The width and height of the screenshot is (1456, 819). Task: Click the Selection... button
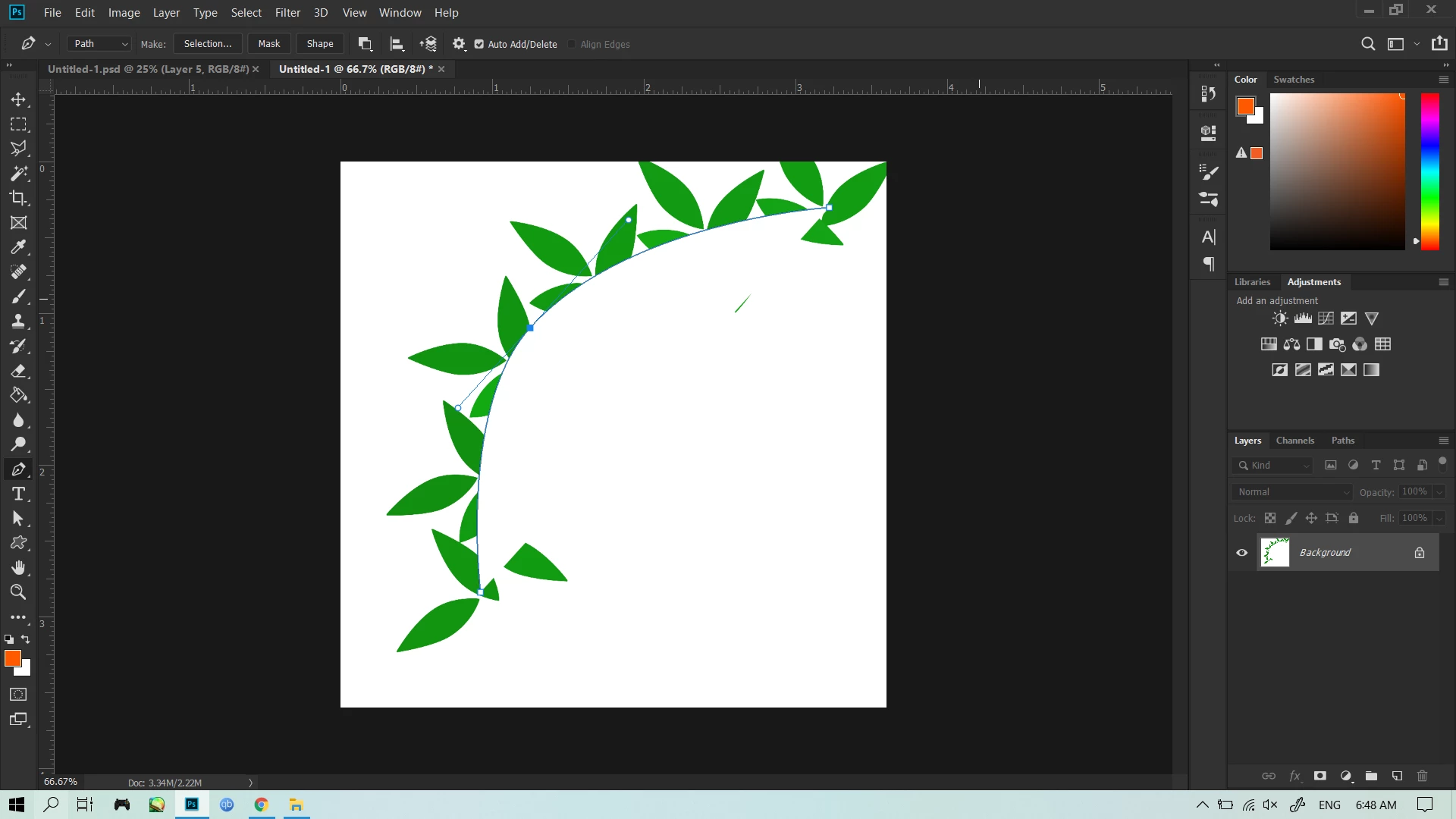[208, 44]
